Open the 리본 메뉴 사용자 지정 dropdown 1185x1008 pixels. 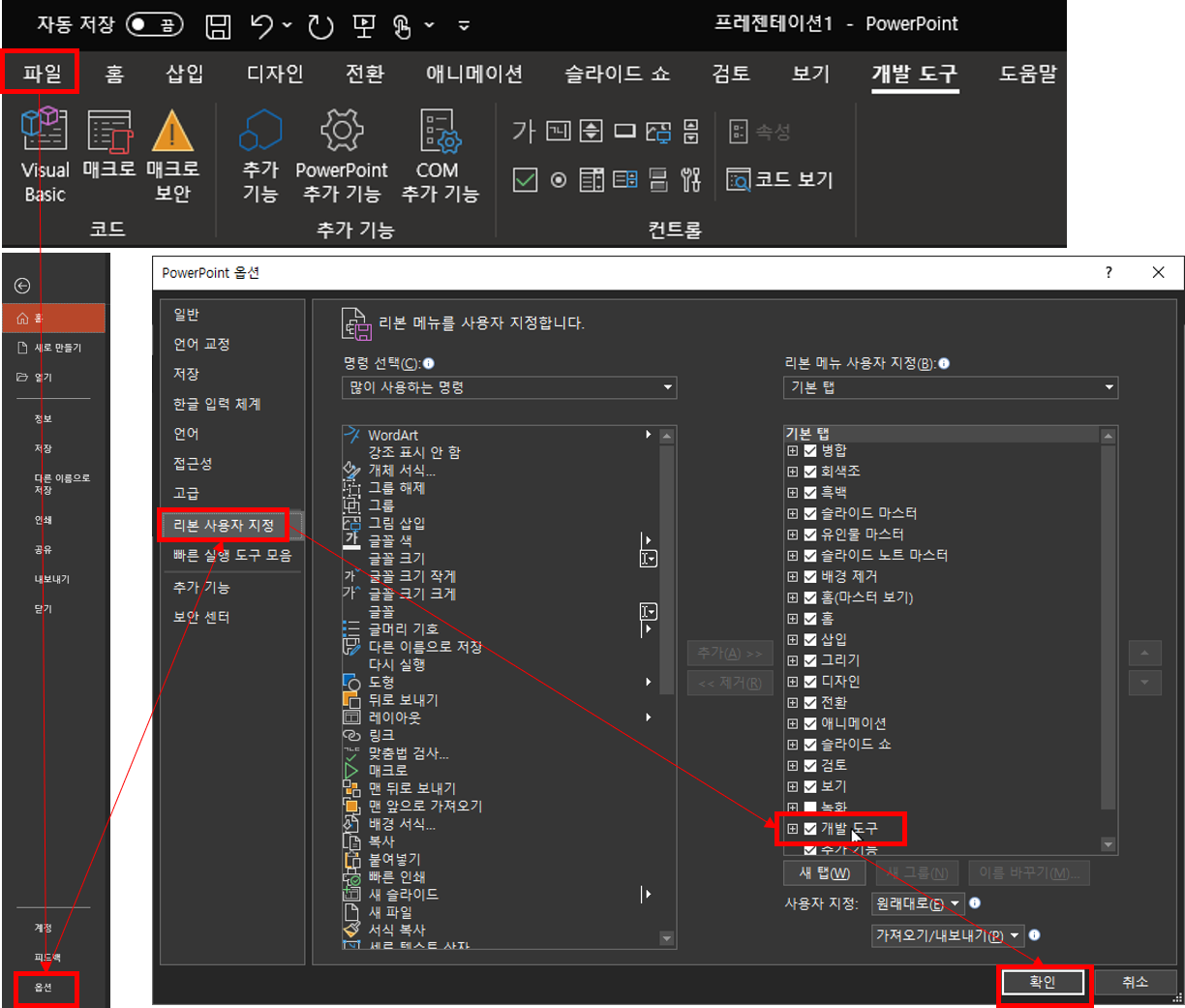[x=951, y=387]
